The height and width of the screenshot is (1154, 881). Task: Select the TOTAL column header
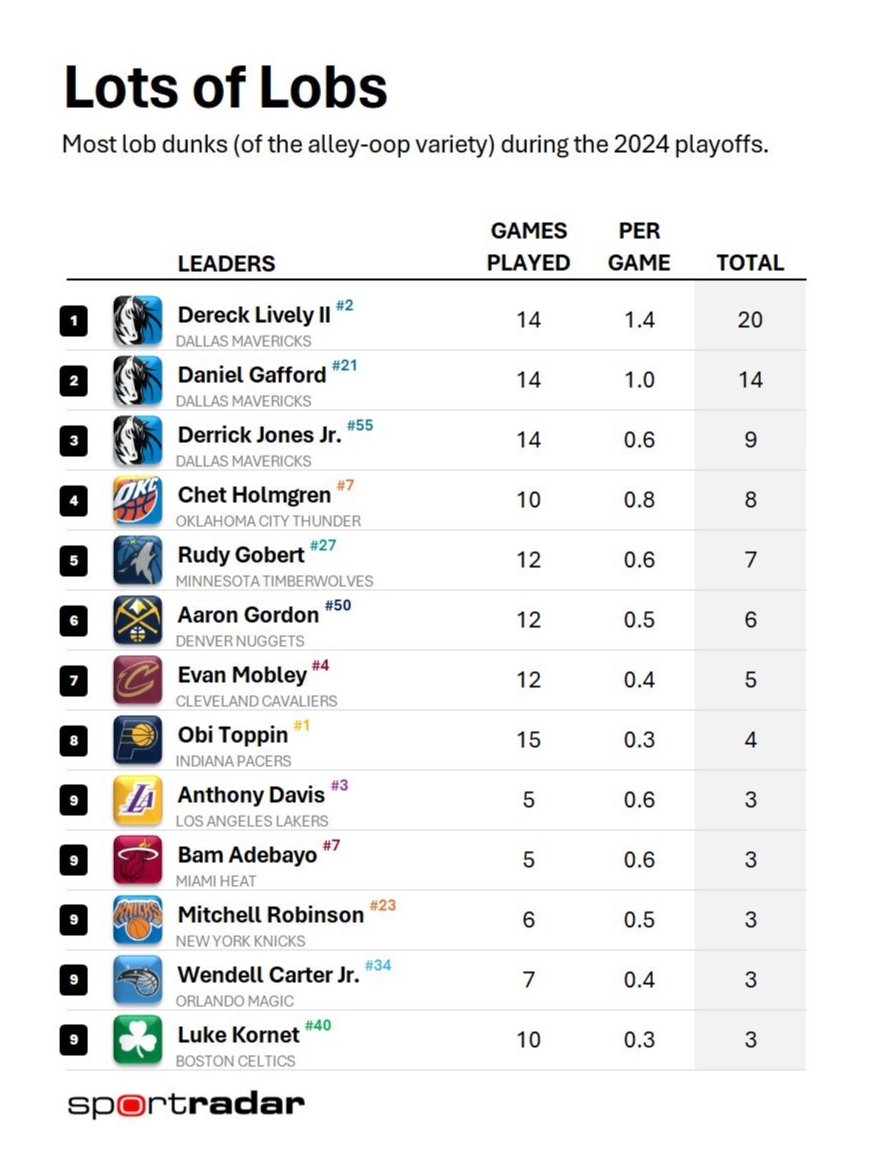(x=750, y=263)
